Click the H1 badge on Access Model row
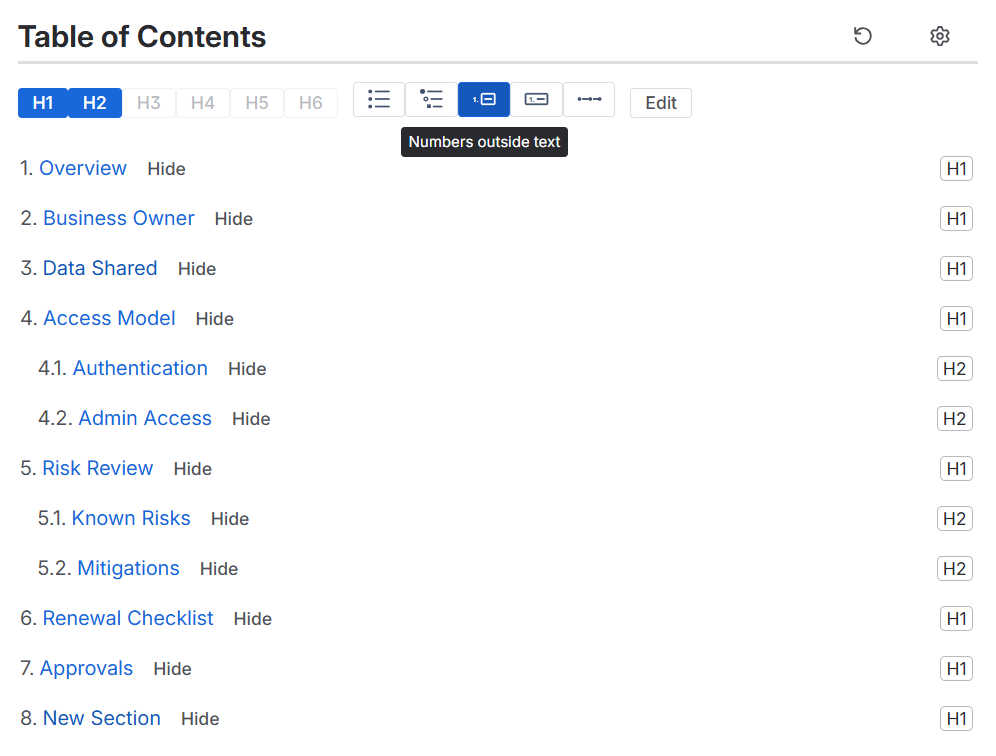Screen dimensions: 996x756 pos(956,319)
